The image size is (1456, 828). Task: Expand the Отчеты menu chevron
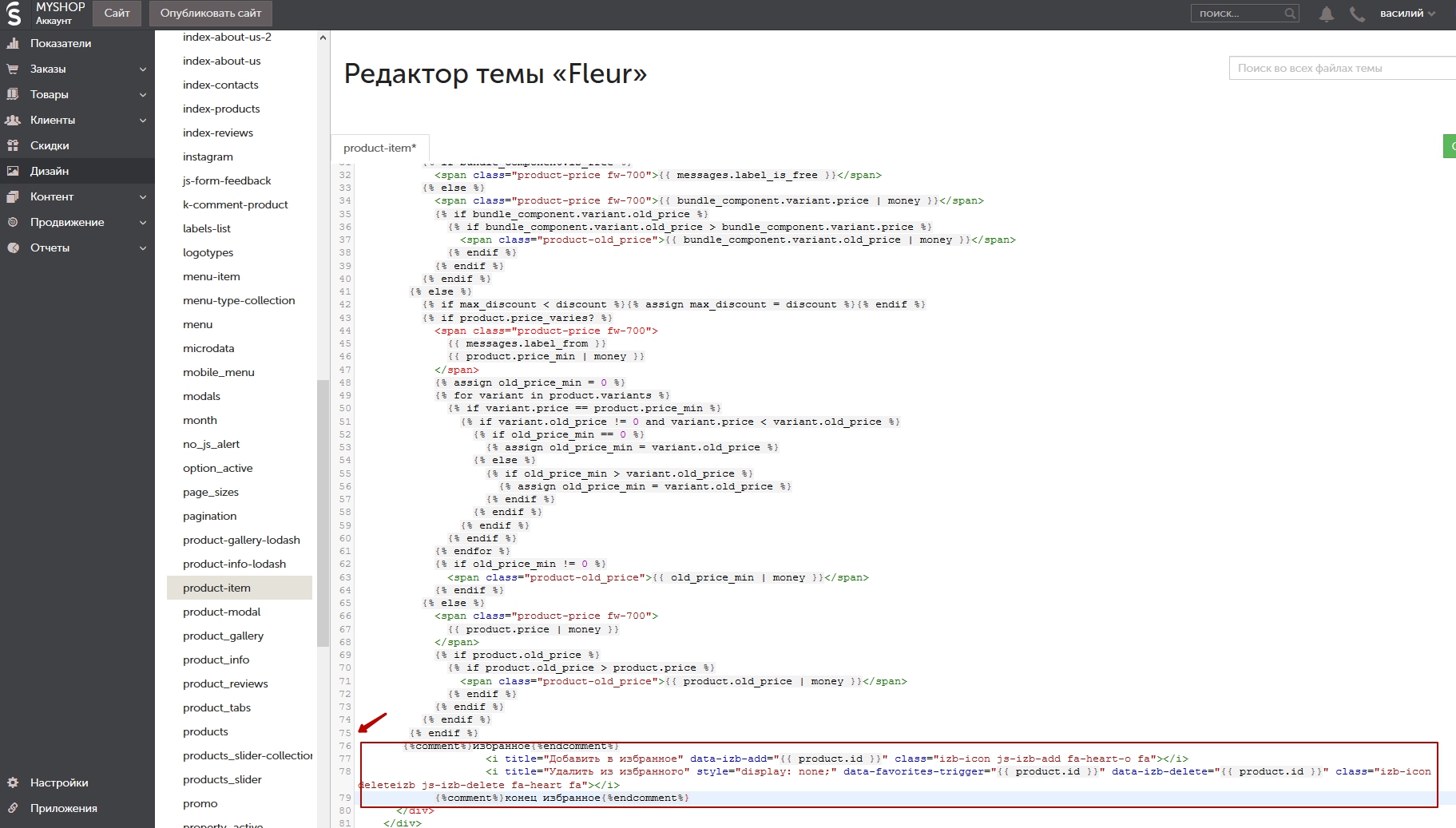pos(143,248)
